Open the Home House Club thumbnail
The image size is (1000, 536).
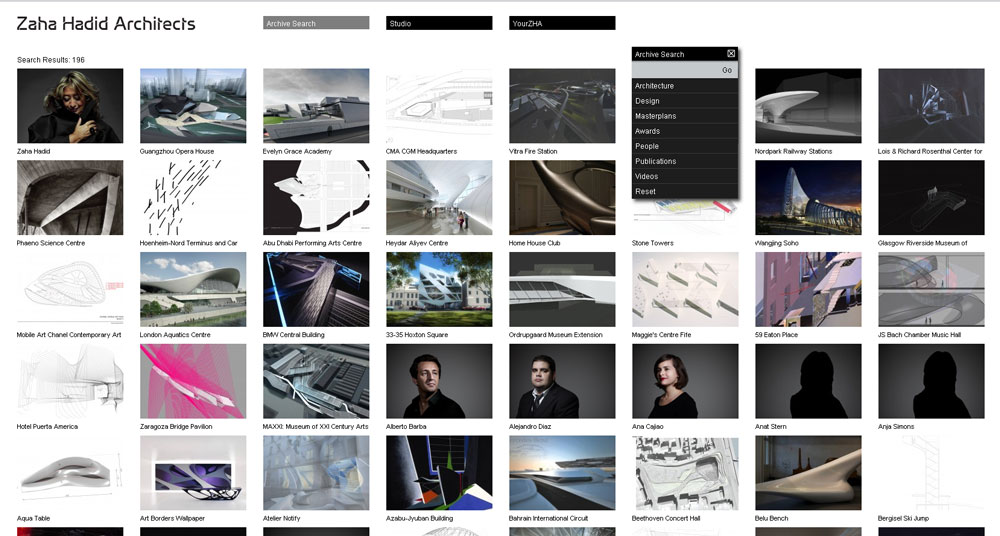[x=562, y=198]
